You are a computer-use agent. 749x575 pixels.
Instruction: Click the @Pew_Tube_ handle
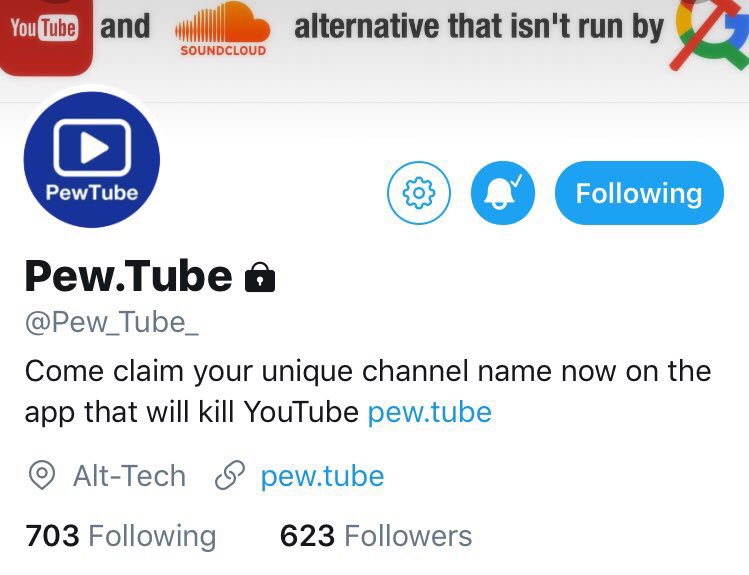click(112, 323)
